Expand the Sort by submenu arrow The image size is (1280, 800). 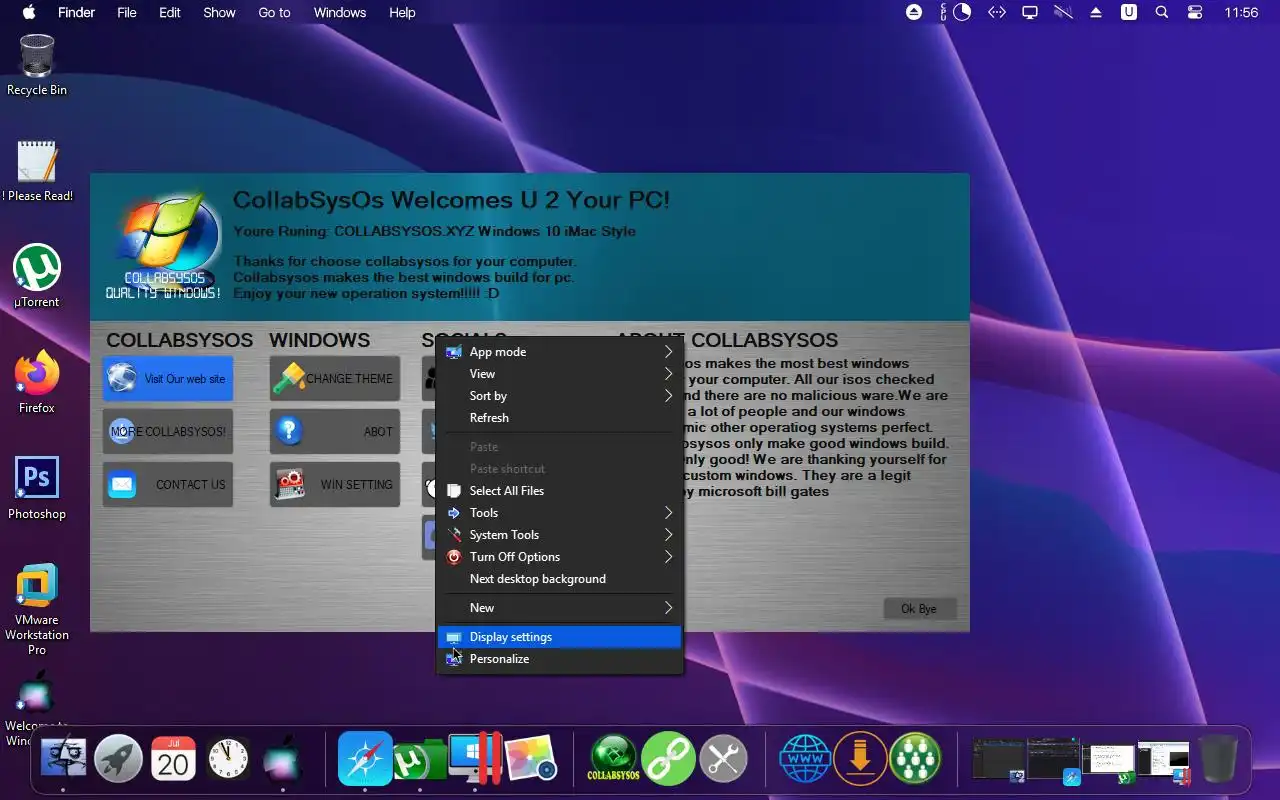click(669, 396)
